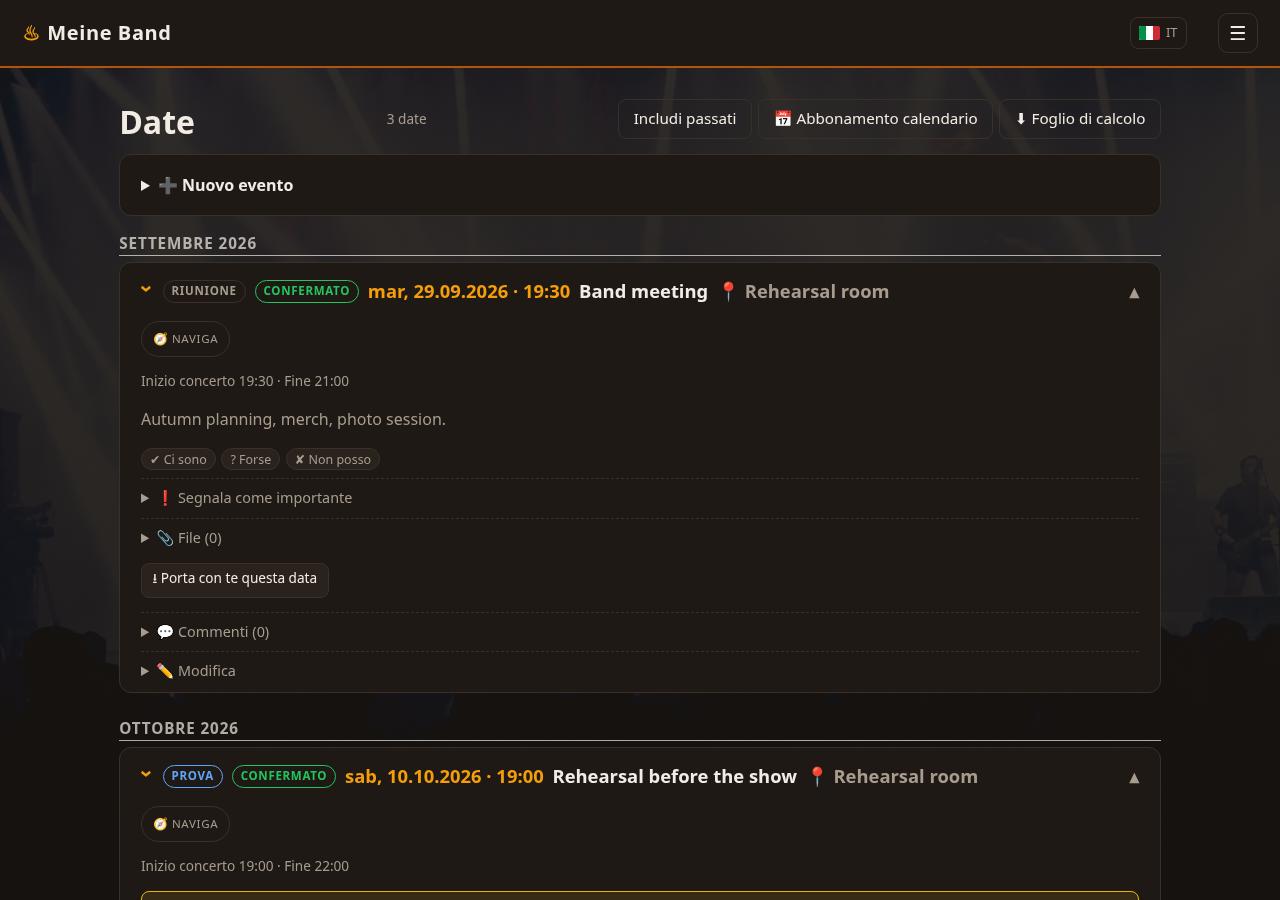Select Ci sono attendance for Band meeting
Viewport: 1280px width, 900px height.
pyautogui.click(x=178, y=459)
